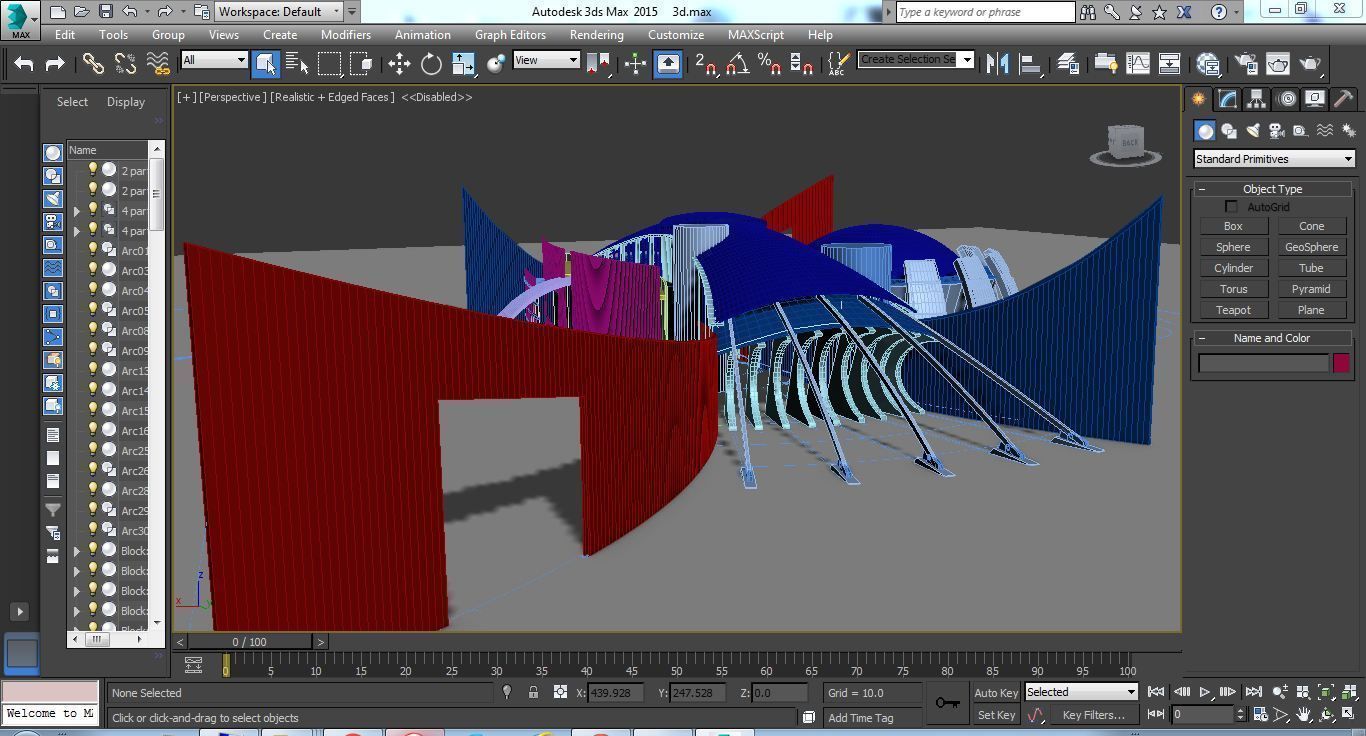The image size is (1366, 736).
Task: Switch to the Lights category in Create panel
Action: tap(1252, 131)
